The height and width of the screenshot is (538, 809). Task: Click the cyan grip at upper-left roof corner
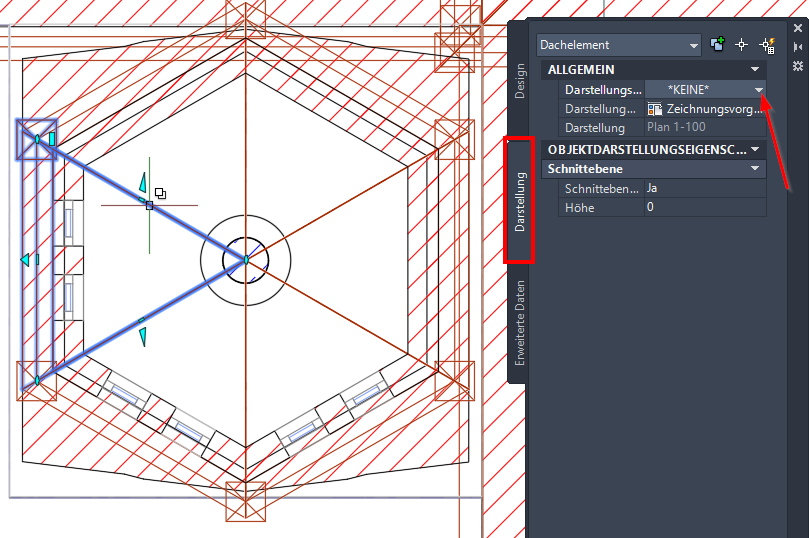[37, 139]
